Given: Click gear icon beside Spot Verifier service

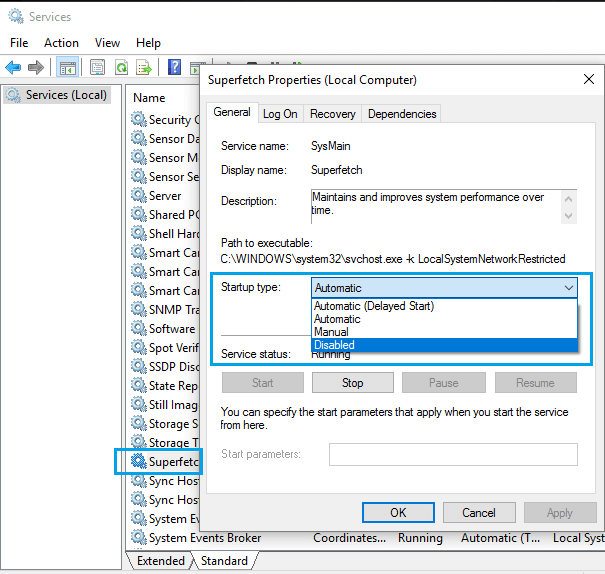Looking at the screenshot, I should click(139, 347).
